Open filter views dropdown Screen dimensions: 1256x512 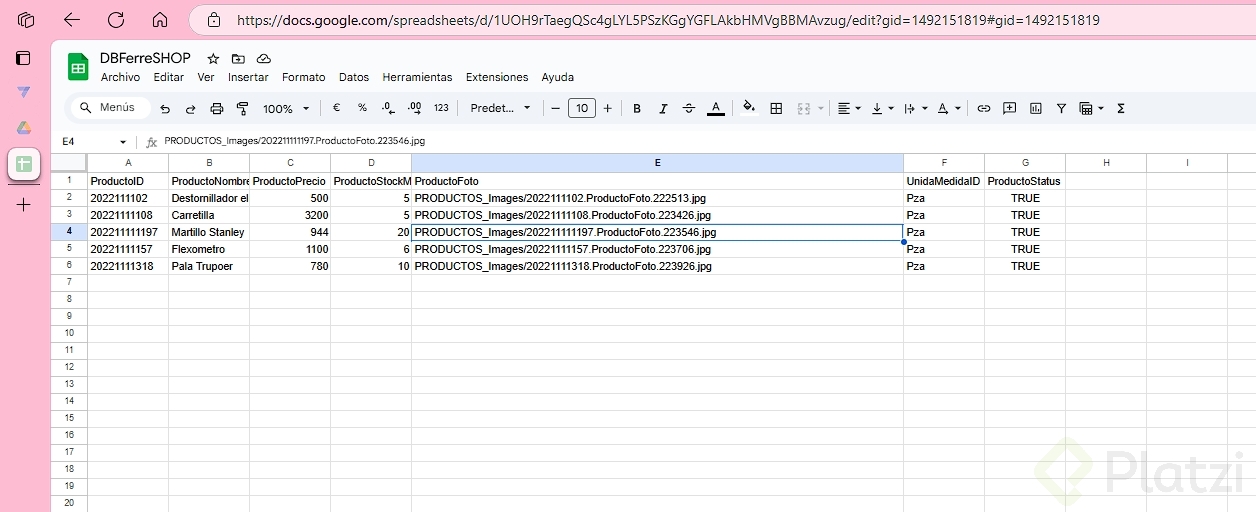coord(1091,108)
